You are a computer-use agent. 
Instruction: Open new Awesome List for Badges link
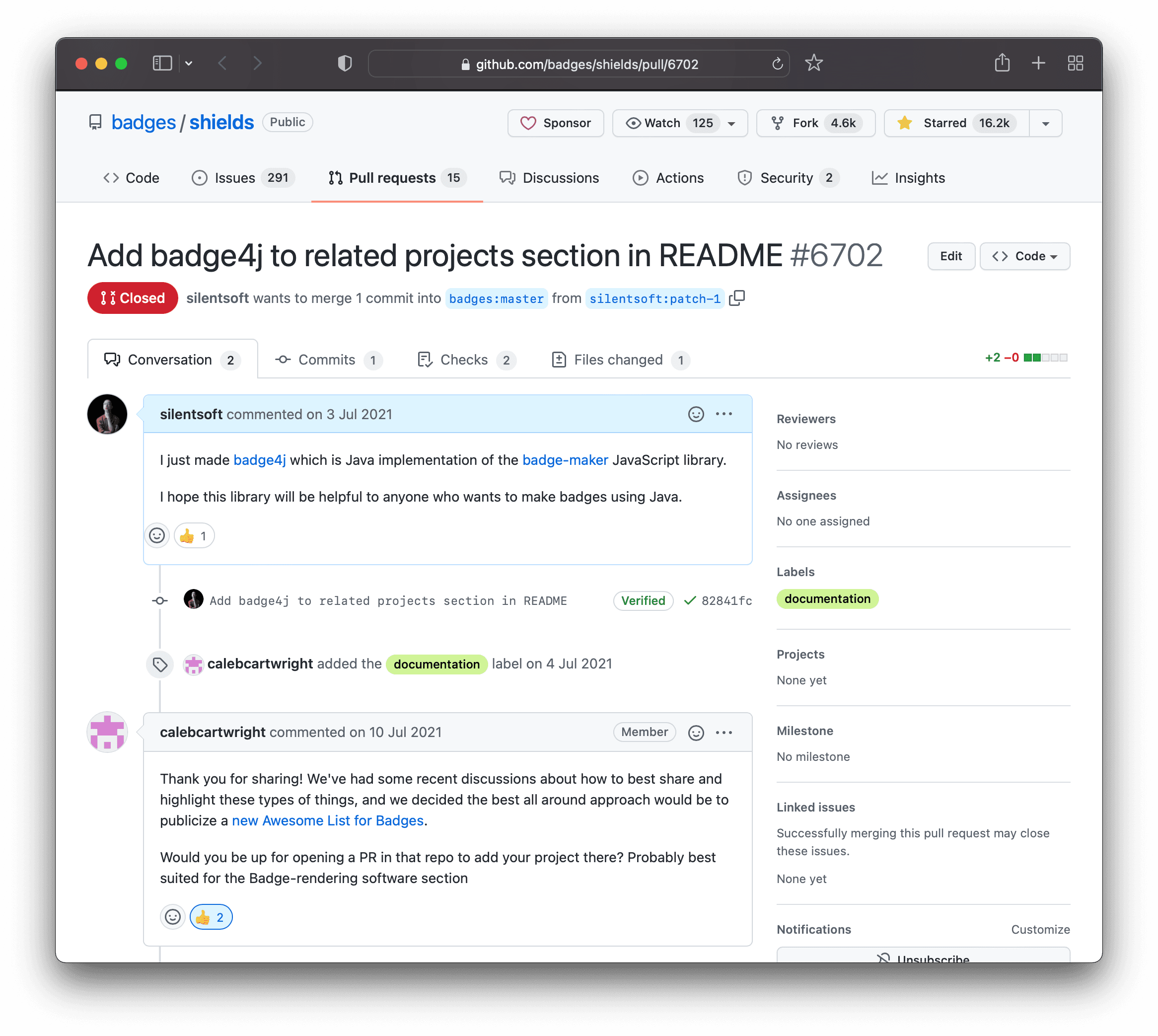coord(328,820)
